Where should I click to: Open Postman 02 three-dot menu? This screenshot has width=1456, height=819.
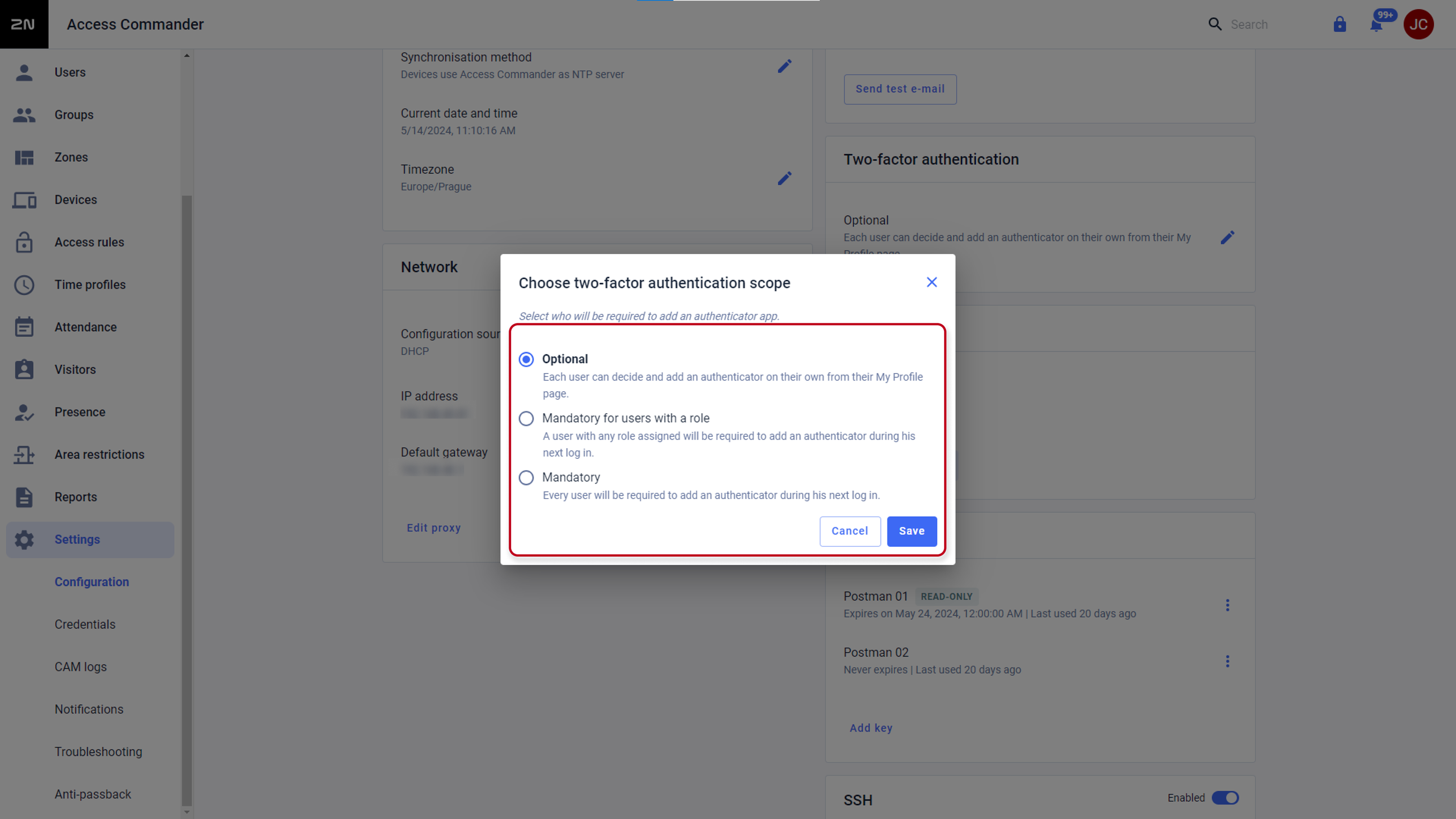(1227, 661)
